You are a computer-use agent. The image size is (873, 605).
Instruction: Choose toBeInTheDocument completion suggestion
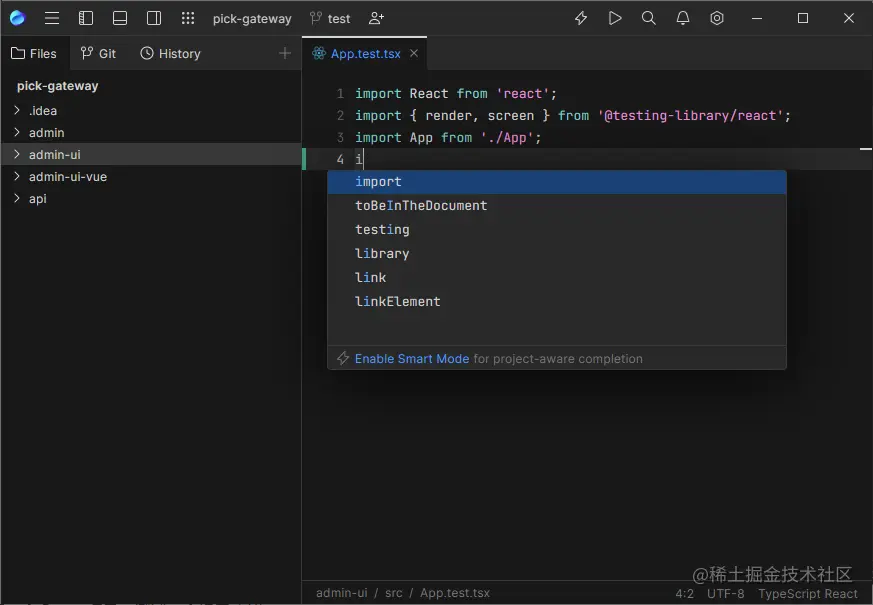pyautogui.click(x=557, y=206)
